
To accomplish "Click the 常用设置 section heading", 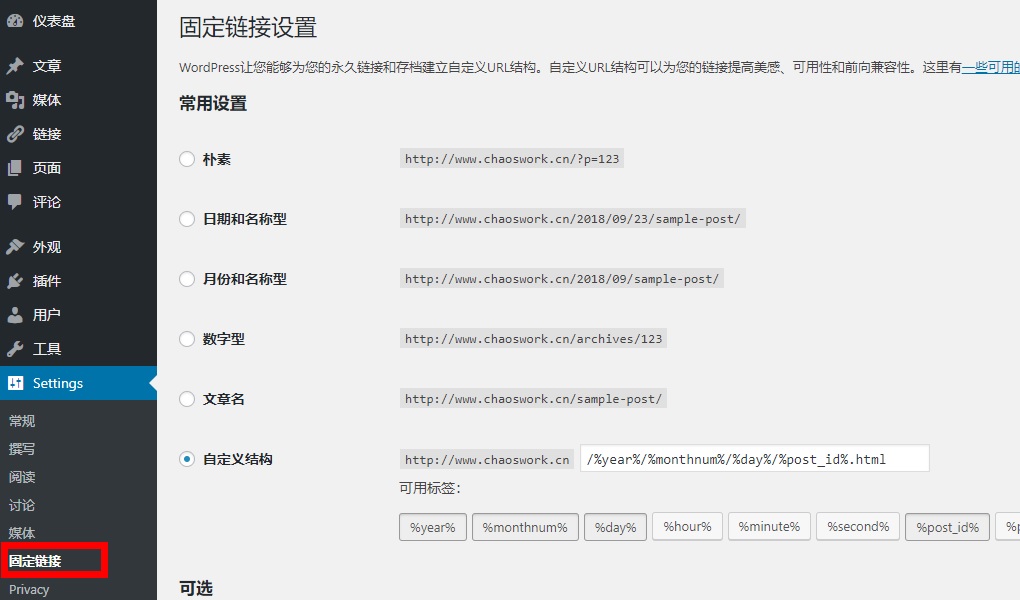I will pos(213,103).
